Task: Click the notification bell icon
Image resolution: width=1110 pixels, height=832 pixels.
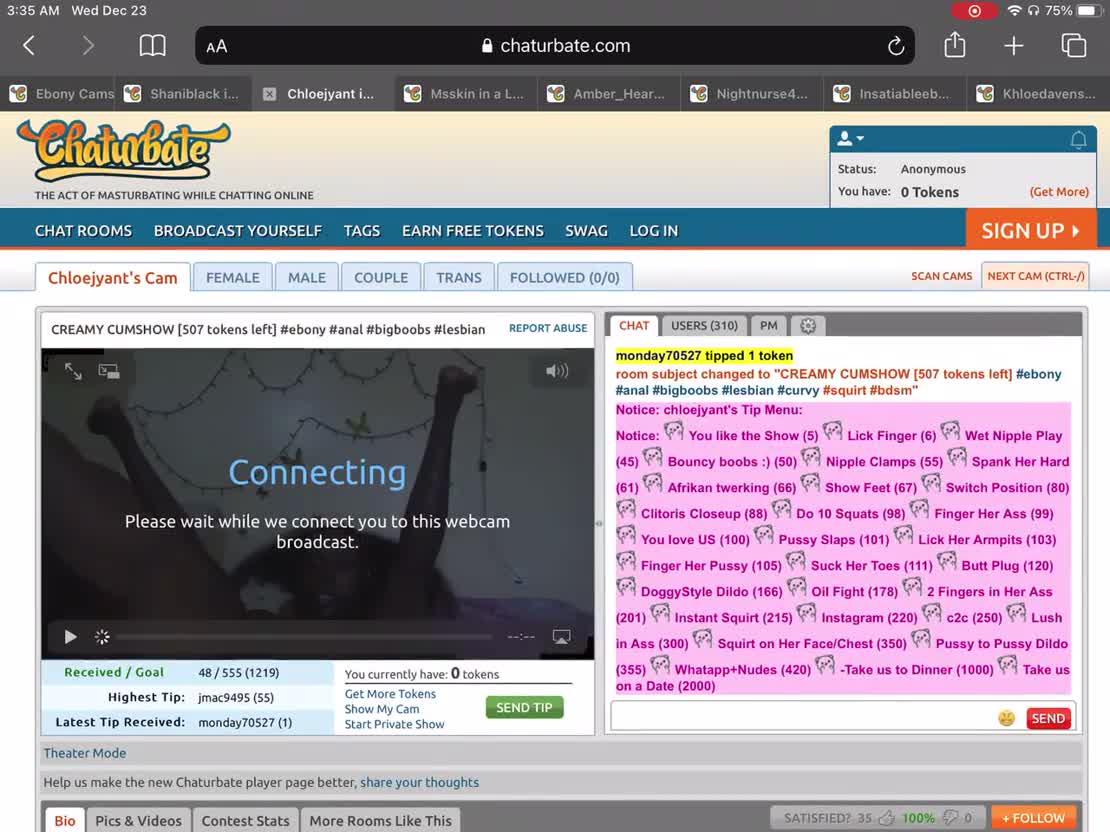Action: pos(1078,140)
